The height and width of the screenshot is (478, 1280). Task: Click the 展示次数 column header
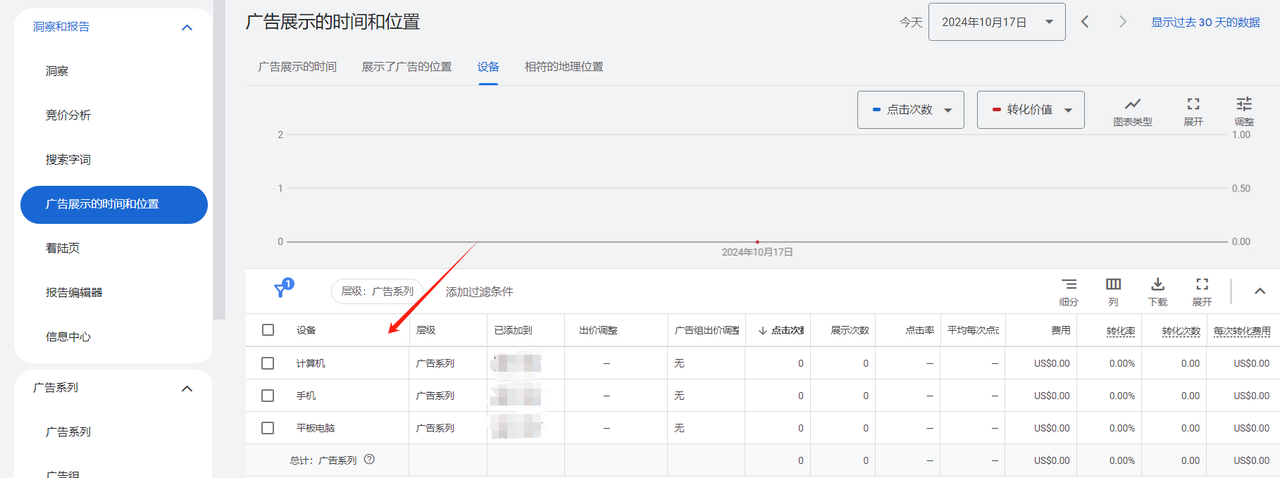pos(850,330)
